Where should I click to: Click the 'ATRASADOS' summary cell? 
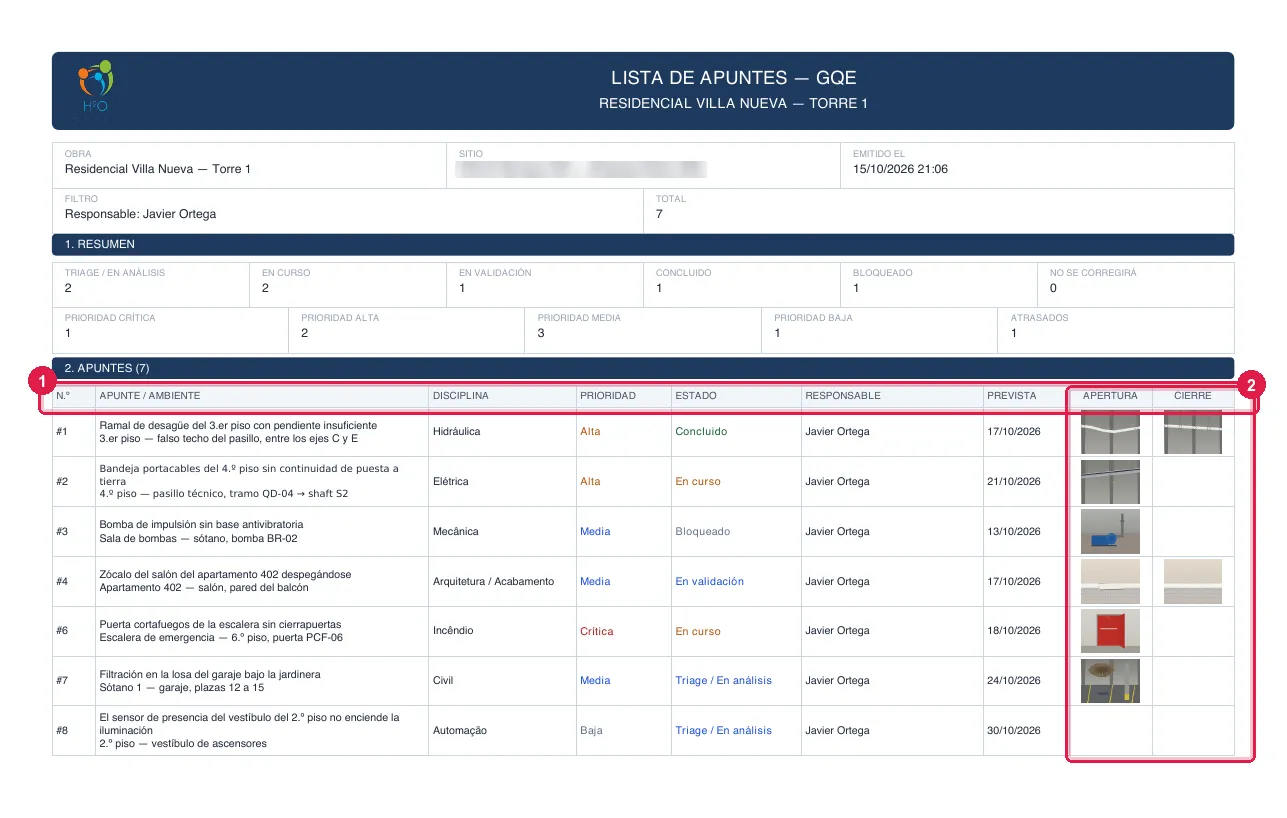1116,330
